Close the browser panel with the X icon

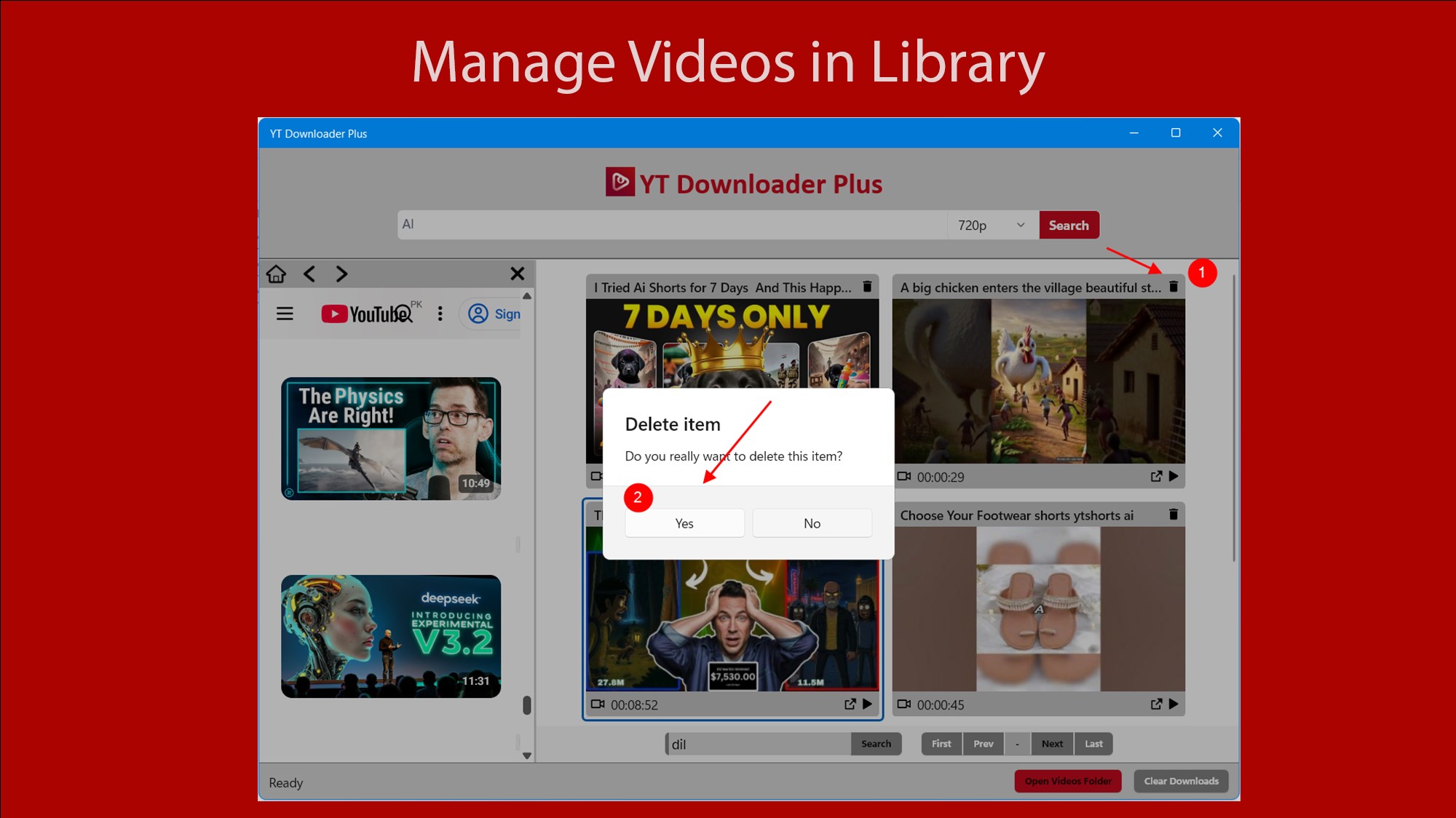click(x=518, y=274)
